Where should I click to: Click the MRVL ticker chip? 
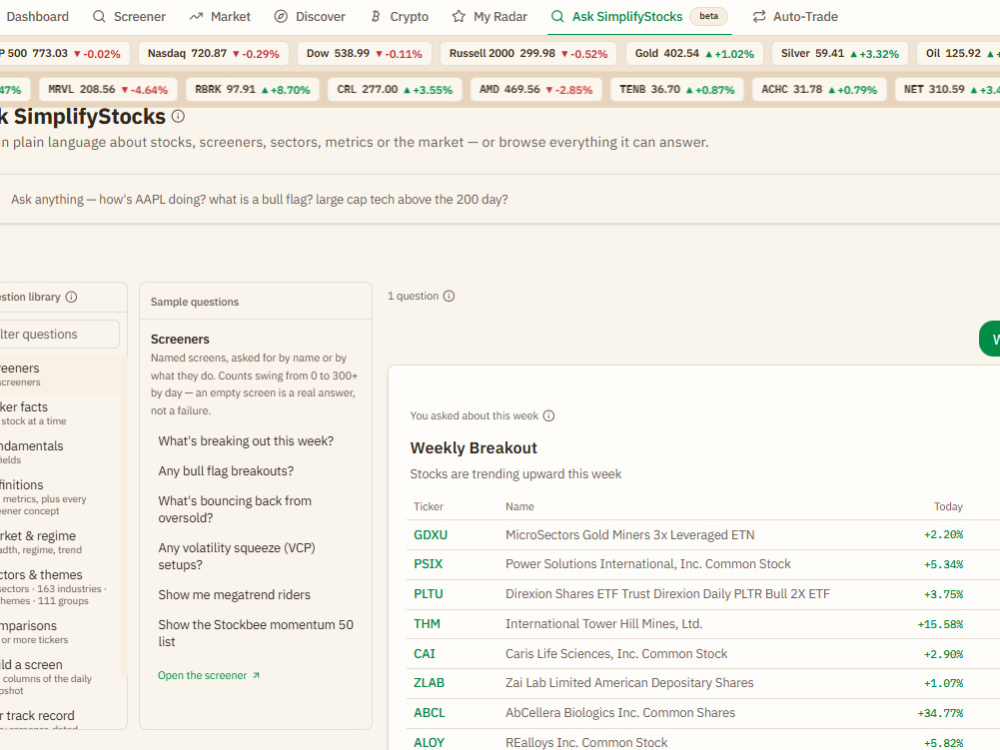pos(108,90)
